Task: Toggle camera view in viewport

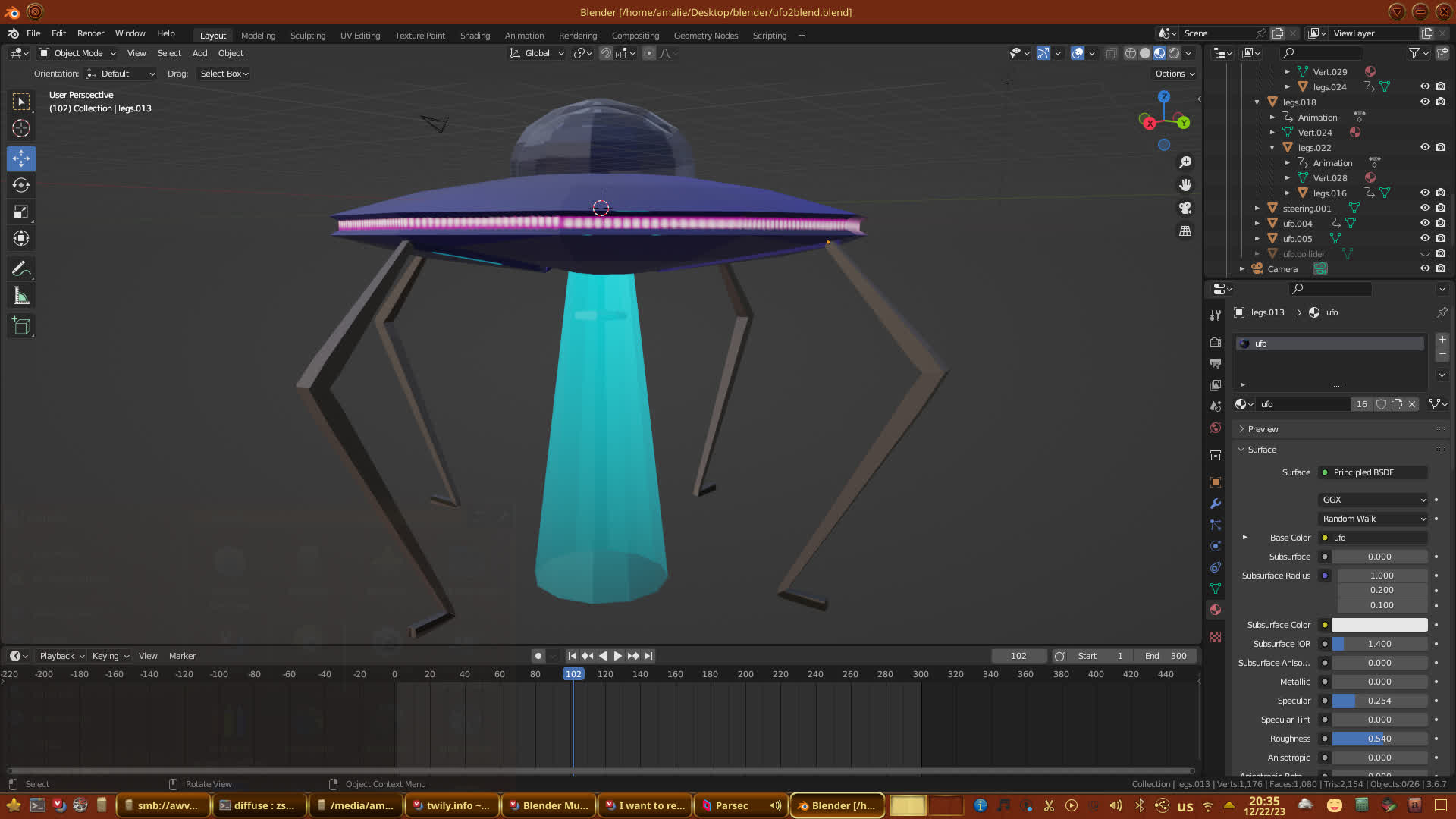Action: (1185, 208)
